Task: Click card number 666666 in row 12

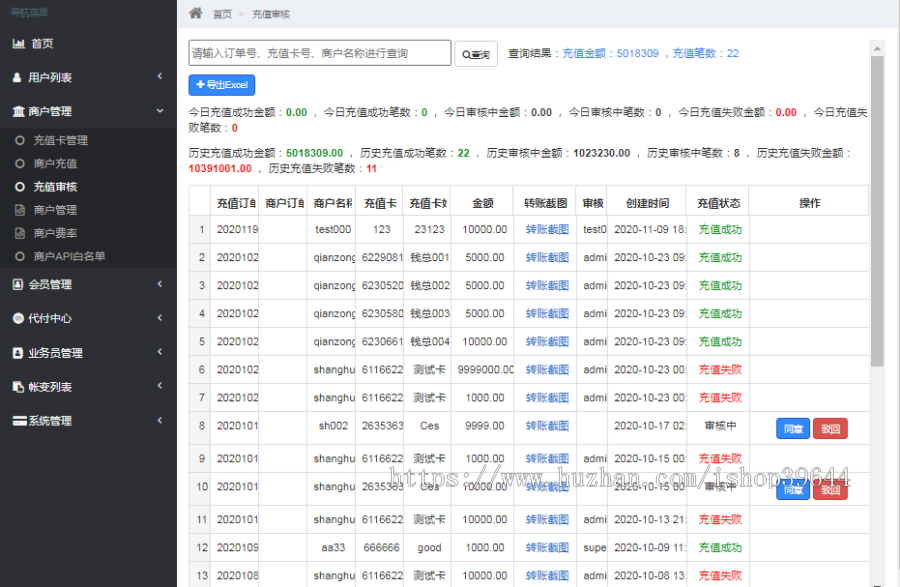Action: tap(381, 547)
